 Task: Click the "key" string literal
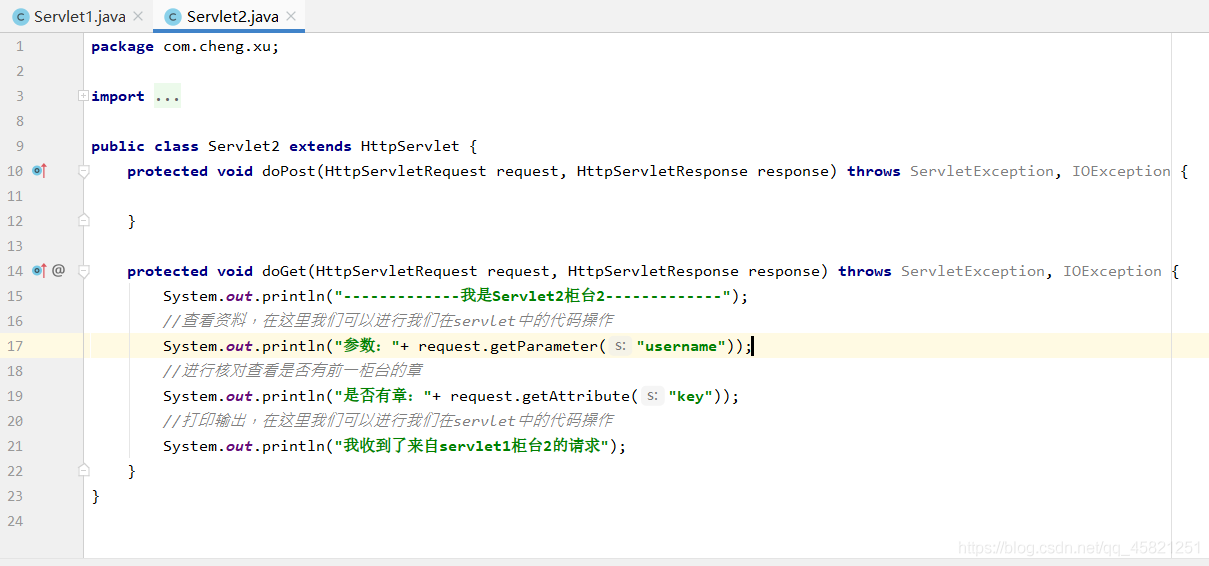click(x=690, y=396)
